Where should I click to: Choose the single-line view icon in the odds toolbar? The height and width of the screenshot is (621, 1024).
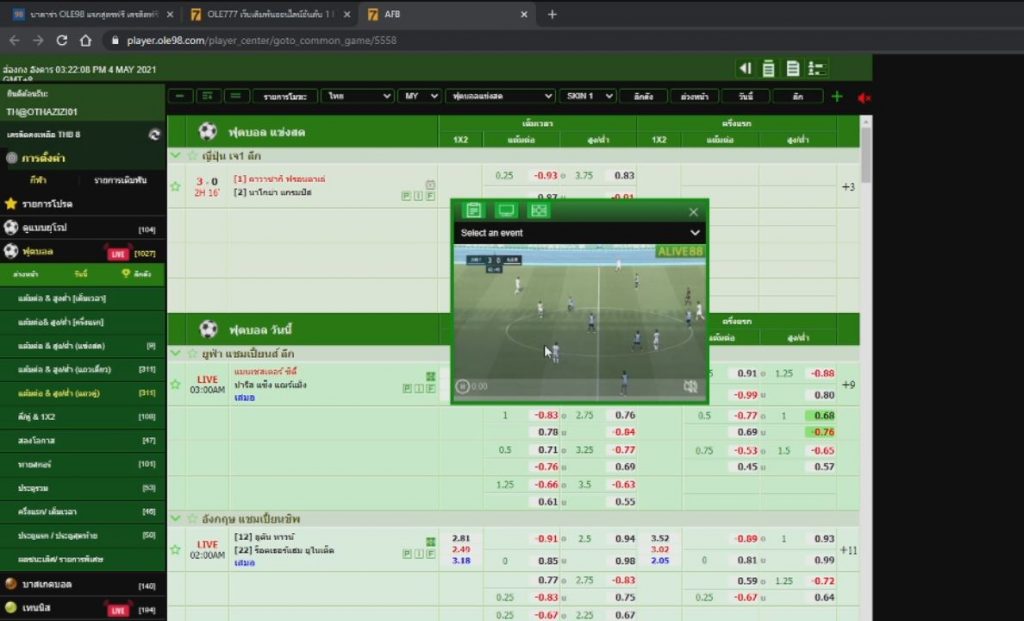tap(208, 96)
